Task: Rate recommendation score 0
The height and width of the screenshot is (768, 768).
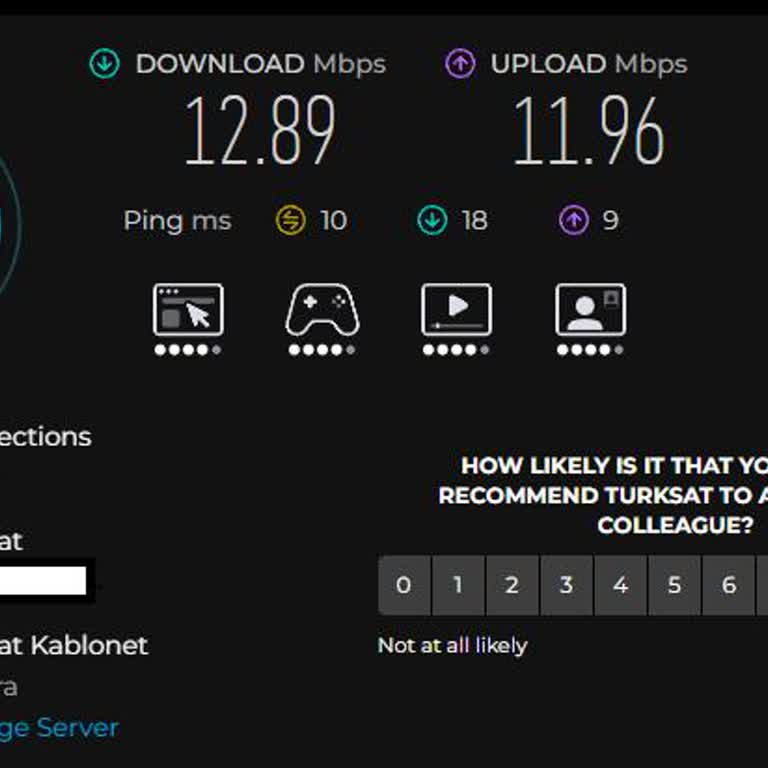Action: click(x=404, y=585)
